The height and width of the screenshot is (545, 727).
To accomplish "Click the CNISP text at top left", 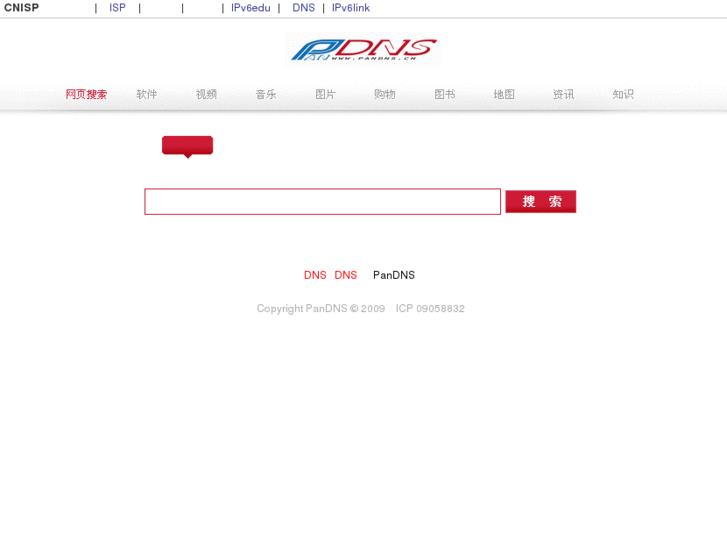I will click(x=21, y=8).
